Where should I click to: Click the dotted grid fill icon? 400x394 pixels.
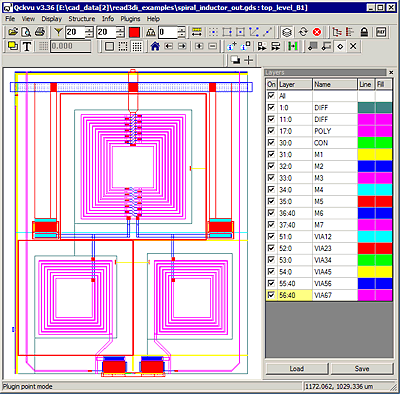coord(137,46)
